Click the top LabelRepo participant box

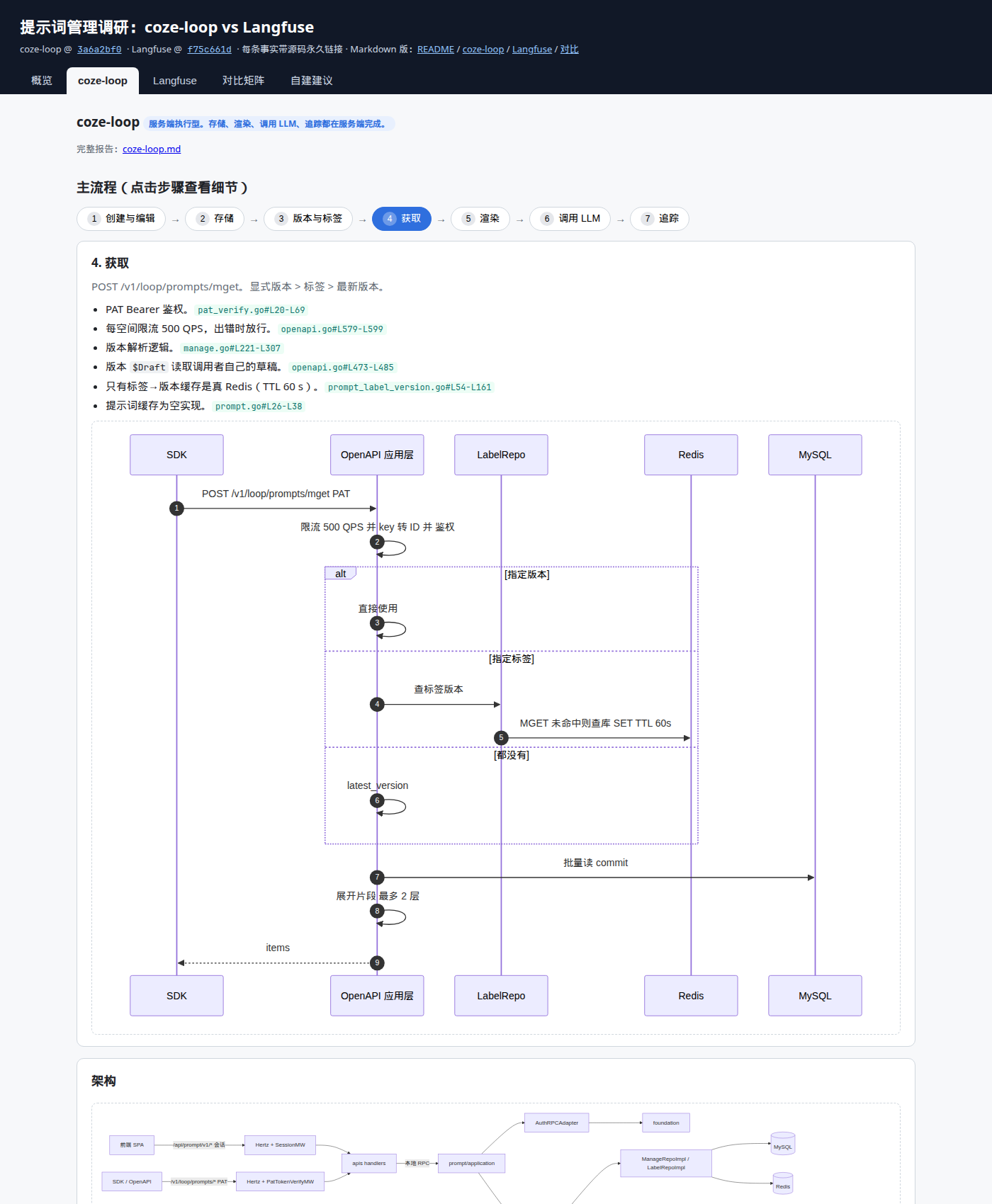(501, 455)
